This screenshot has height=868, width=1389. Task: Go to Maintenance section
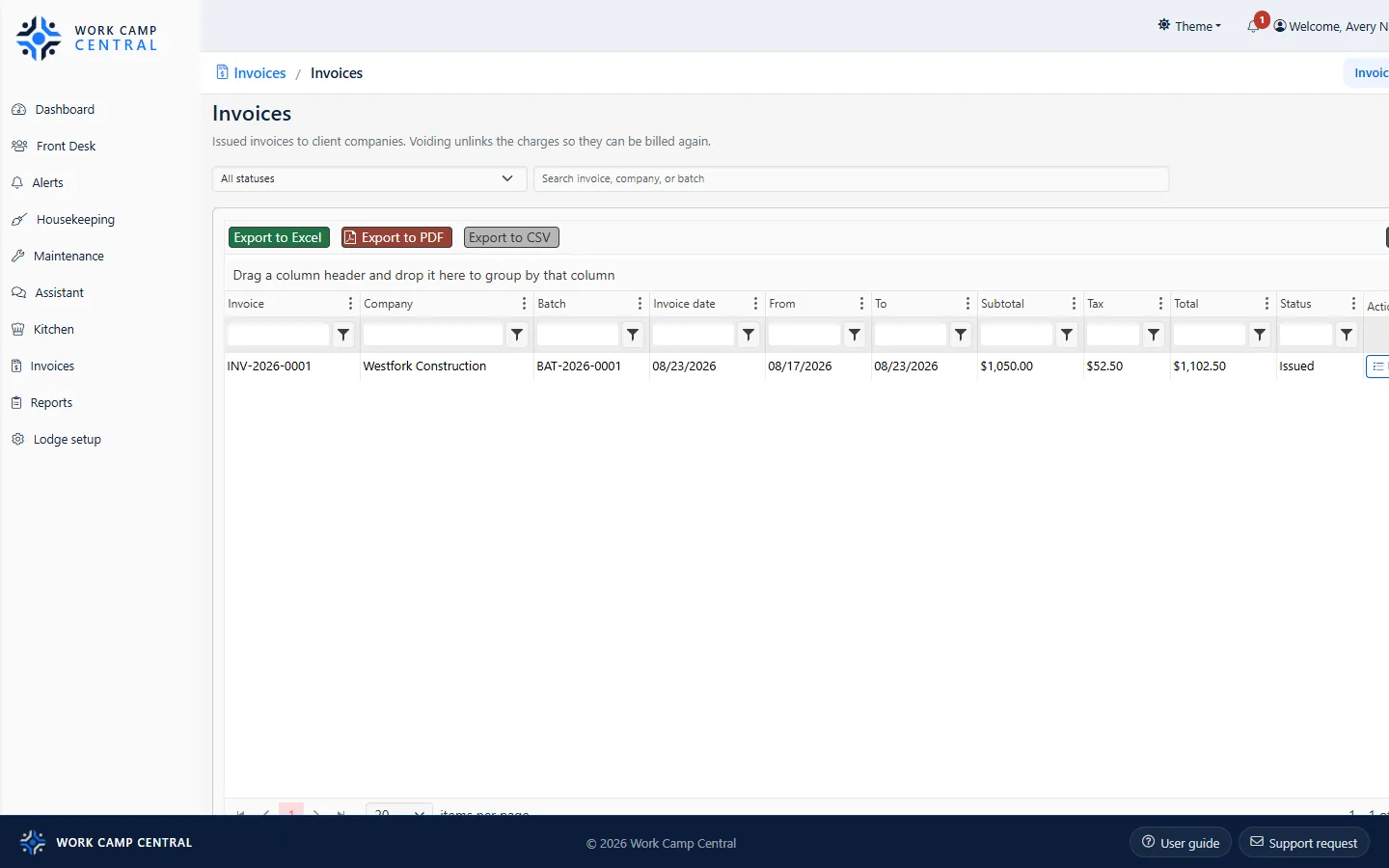58,257
